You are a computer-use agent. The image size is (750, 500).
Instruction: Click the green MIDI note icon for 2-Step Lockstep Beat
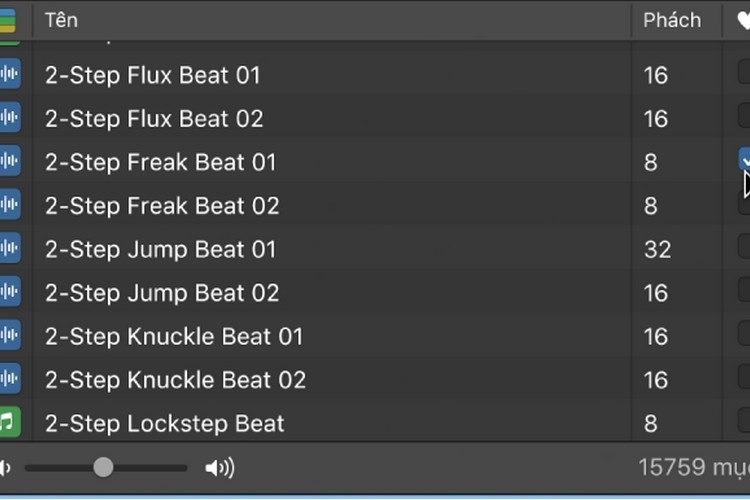point(9,423)
